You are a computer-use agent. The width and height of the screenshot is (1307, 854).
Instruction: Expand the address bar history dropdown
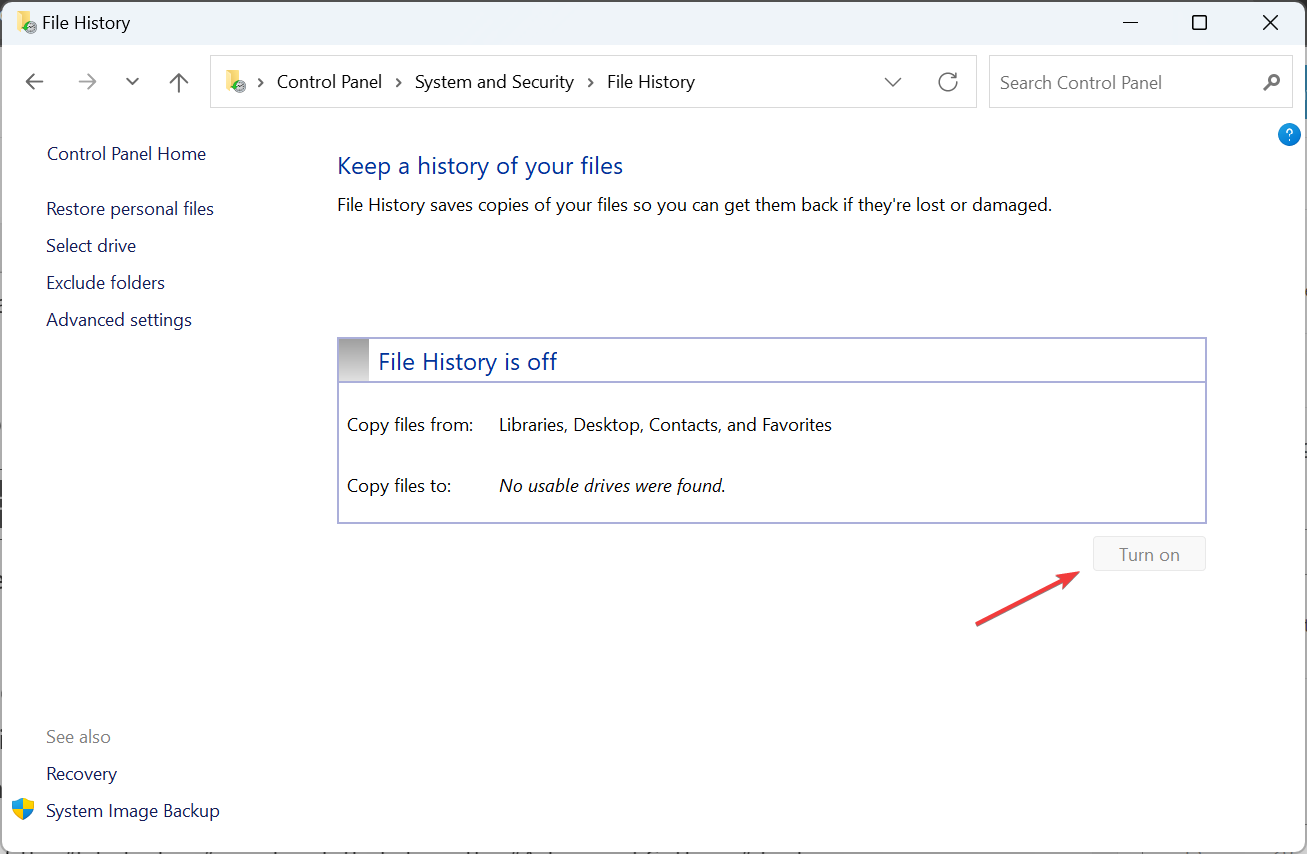tap(893, 82)
